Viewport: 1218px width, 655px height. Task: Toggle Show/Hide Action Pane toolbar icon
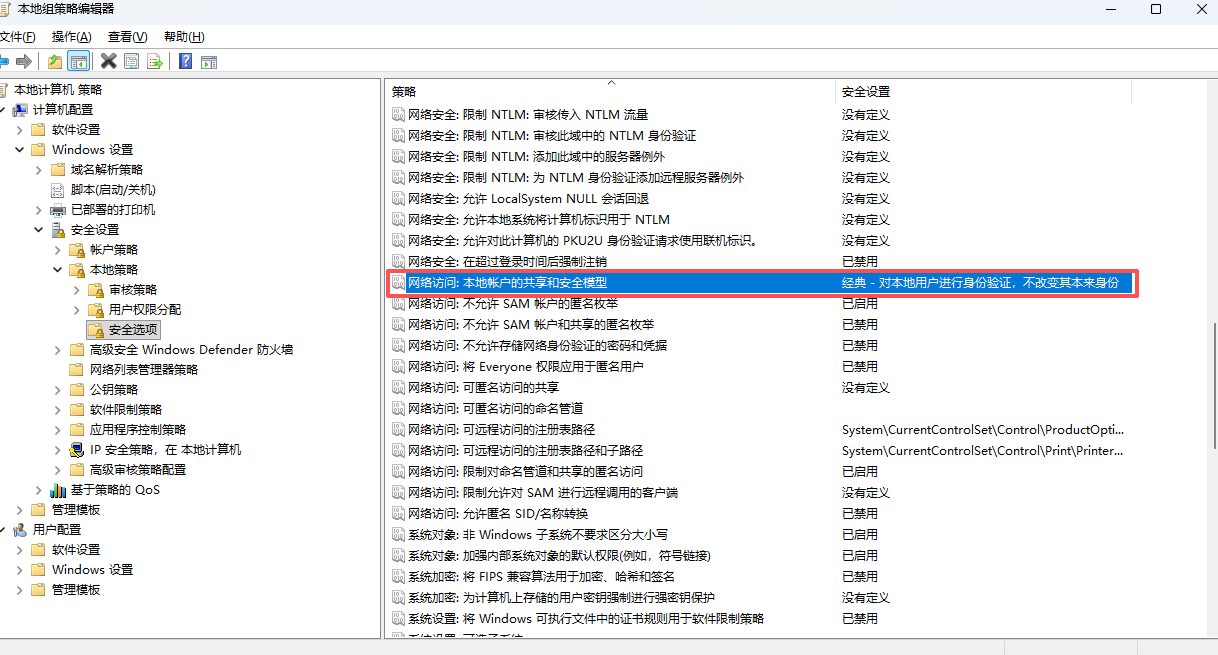[x=208, y=61]
